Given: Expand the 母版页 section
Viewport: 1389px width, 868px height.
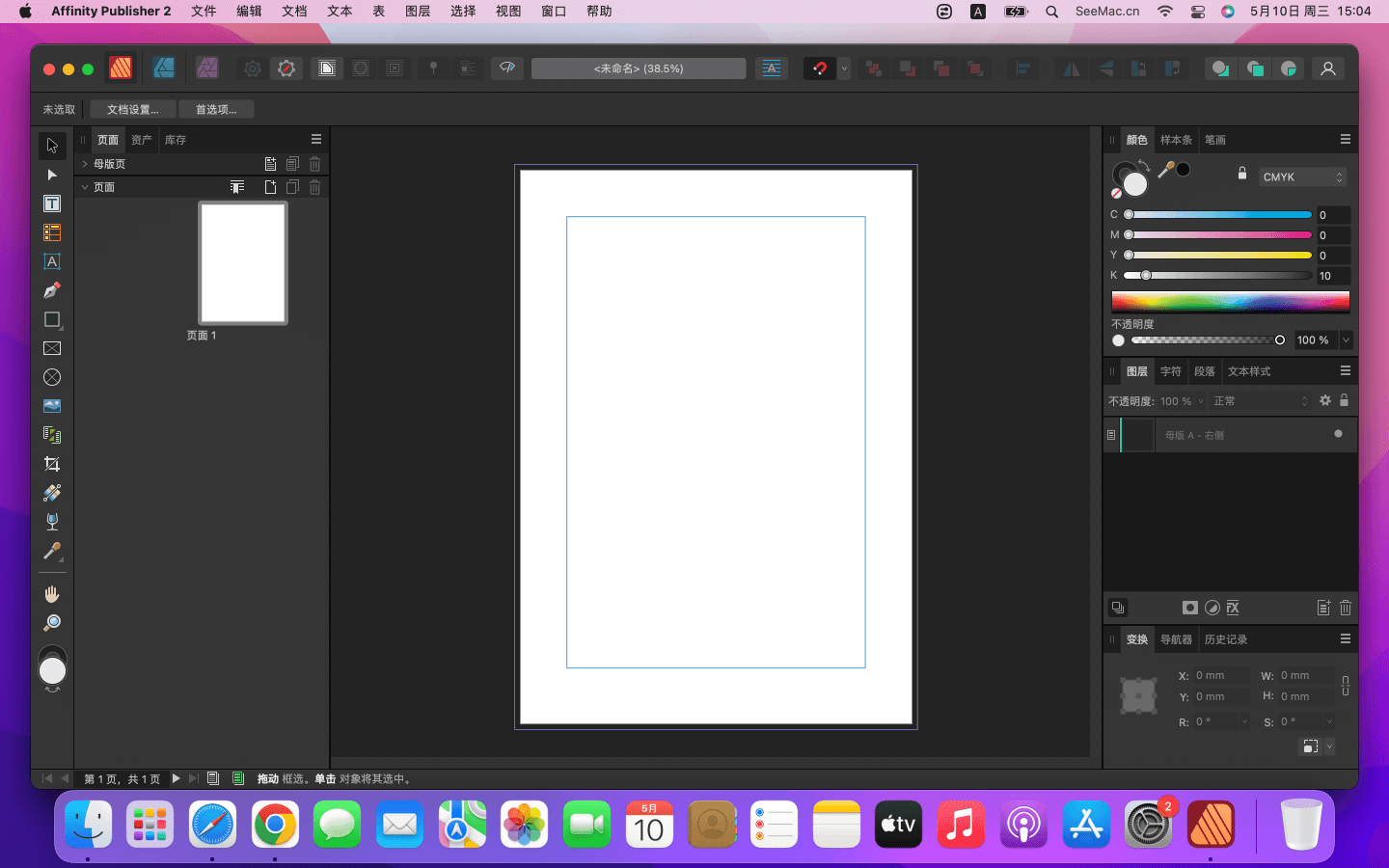Looking at the screenshot, I should point(85,164).
